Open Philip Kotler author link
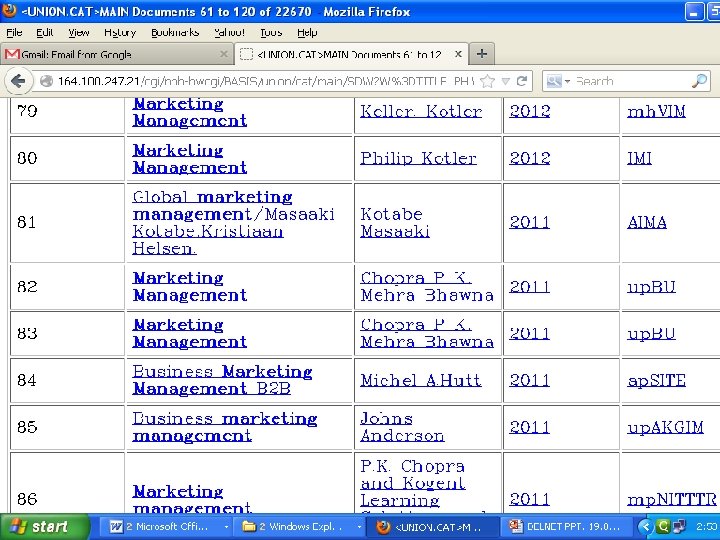Viewport: 720px width, 540px height. 418,158
